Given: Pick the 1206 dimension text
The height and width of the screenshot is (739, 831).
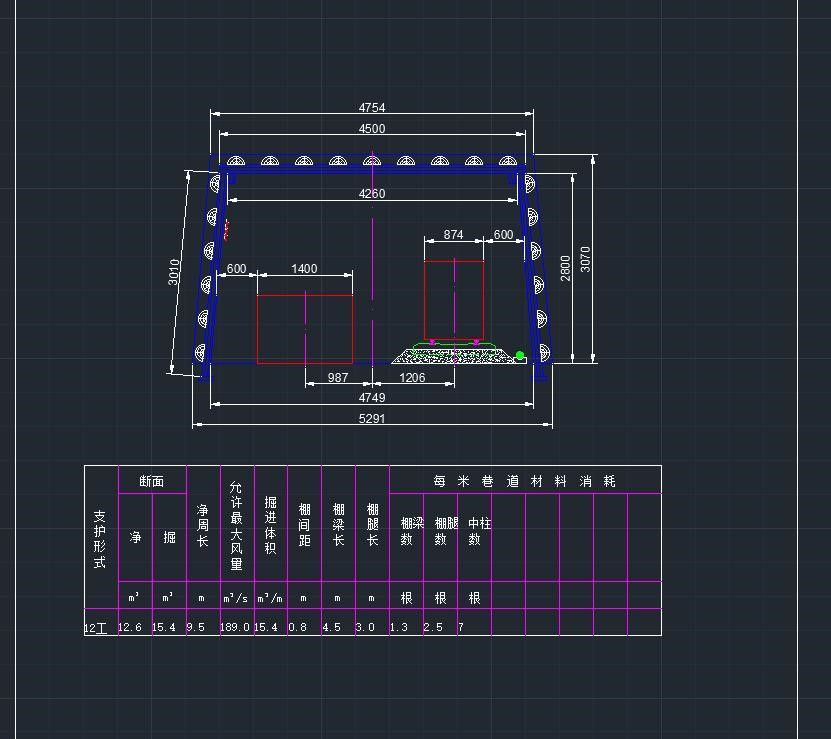Looking at the screenshot, I should 412,378.
